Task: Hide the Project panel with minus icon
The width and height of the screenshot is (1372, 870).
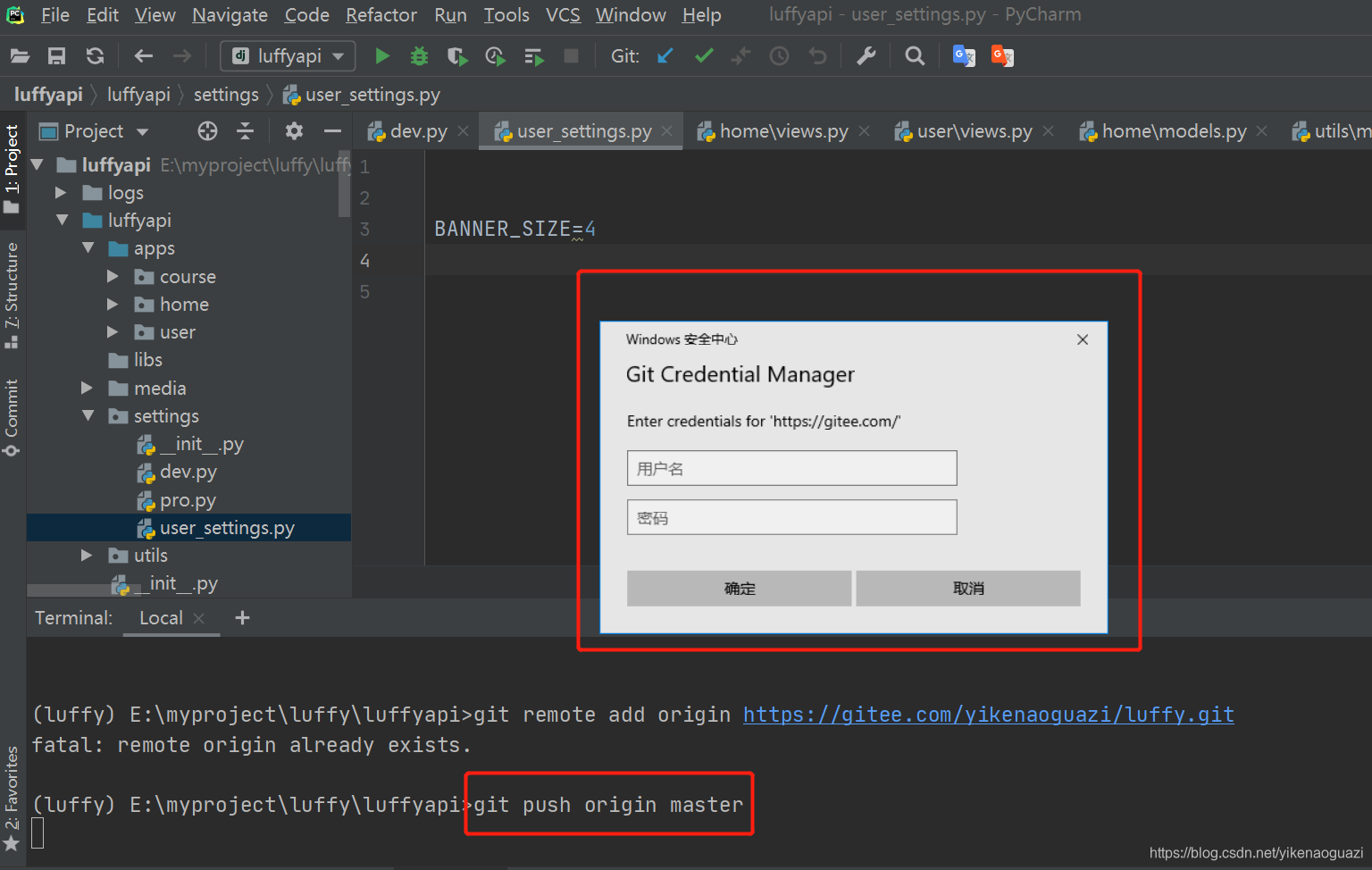Action: [332, 131]
